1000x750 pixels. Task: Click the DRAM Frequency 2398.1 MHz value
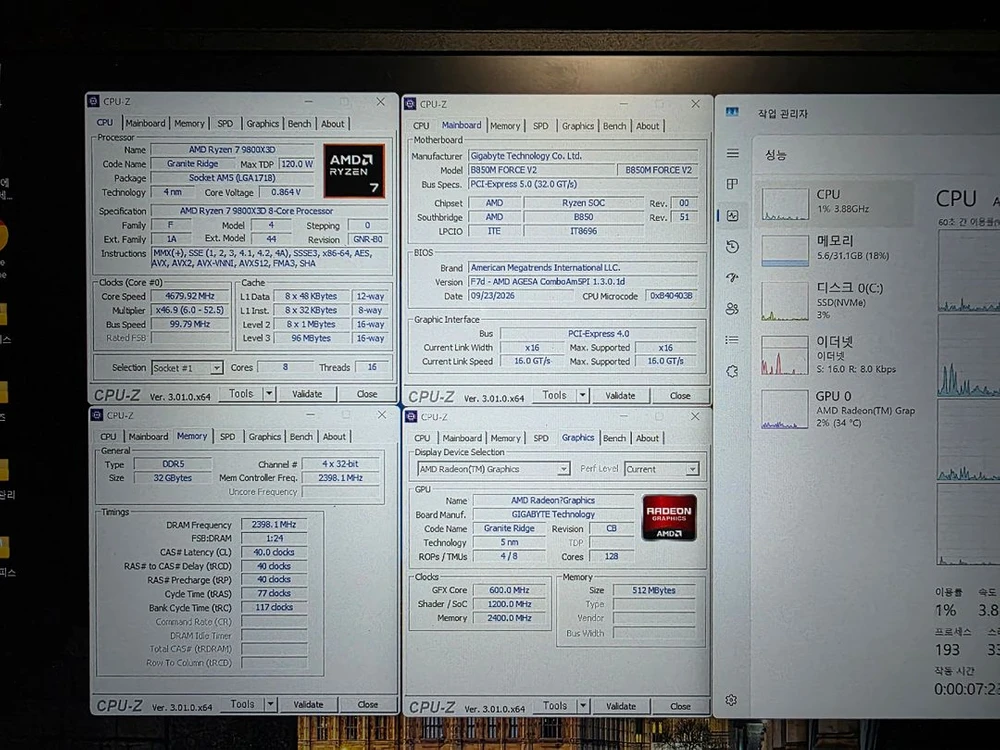click(x=274, y=524)
